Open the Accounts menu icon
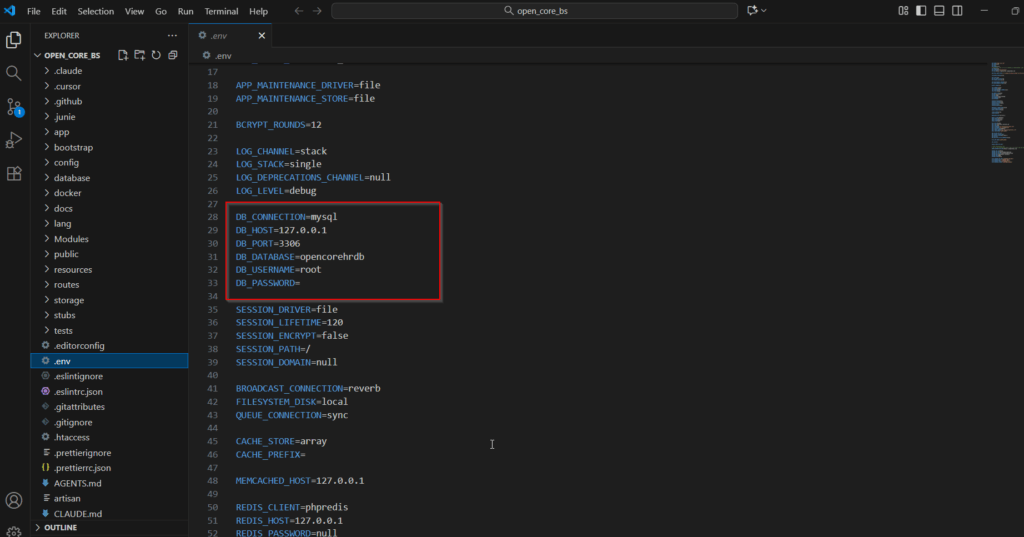This screenshot has height=537, width=1024. tap(14, 500)
